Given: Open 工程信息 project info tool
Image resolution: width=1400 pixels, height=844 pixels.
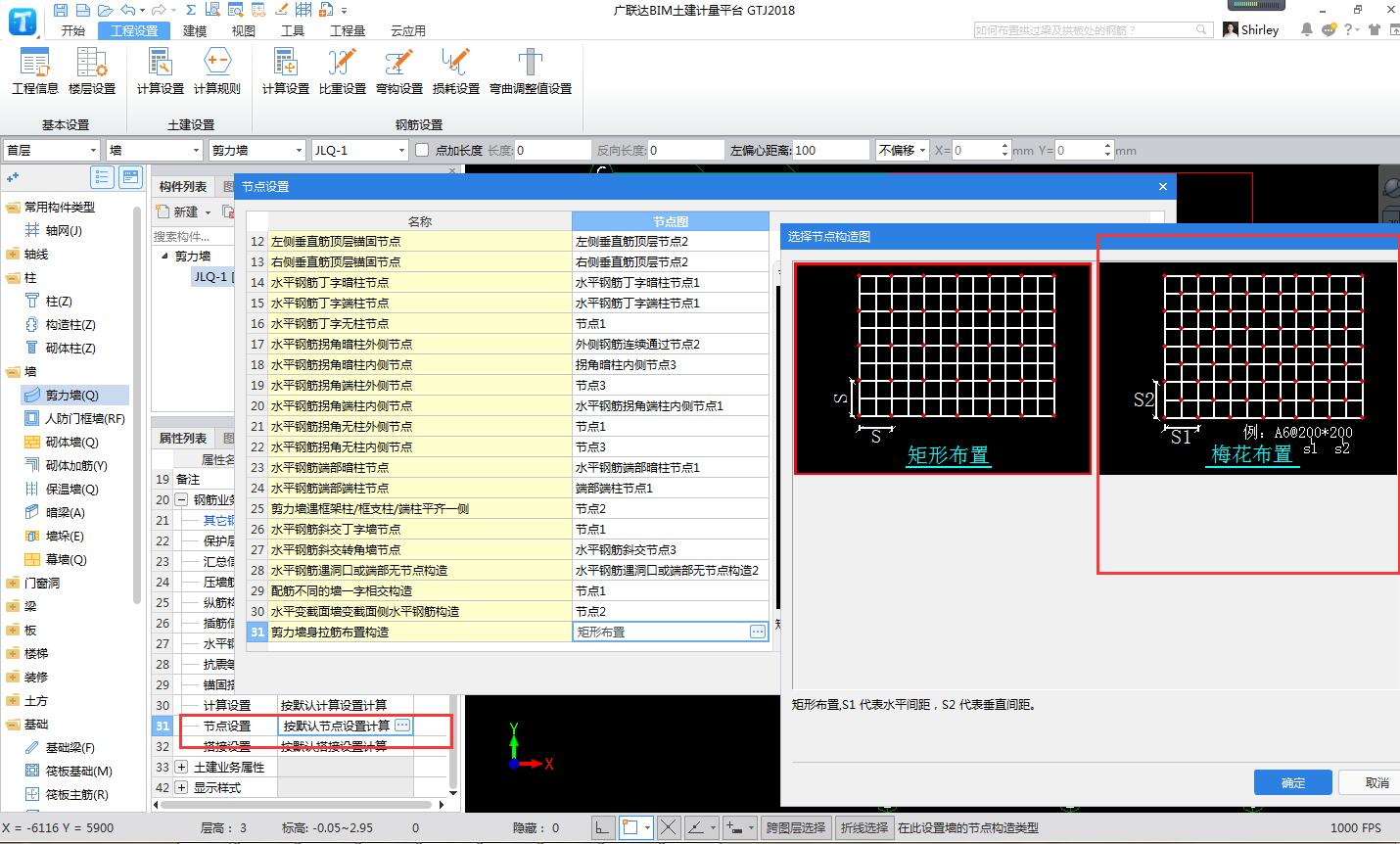Looking at the screenshot, I should (x=35, y=70).
